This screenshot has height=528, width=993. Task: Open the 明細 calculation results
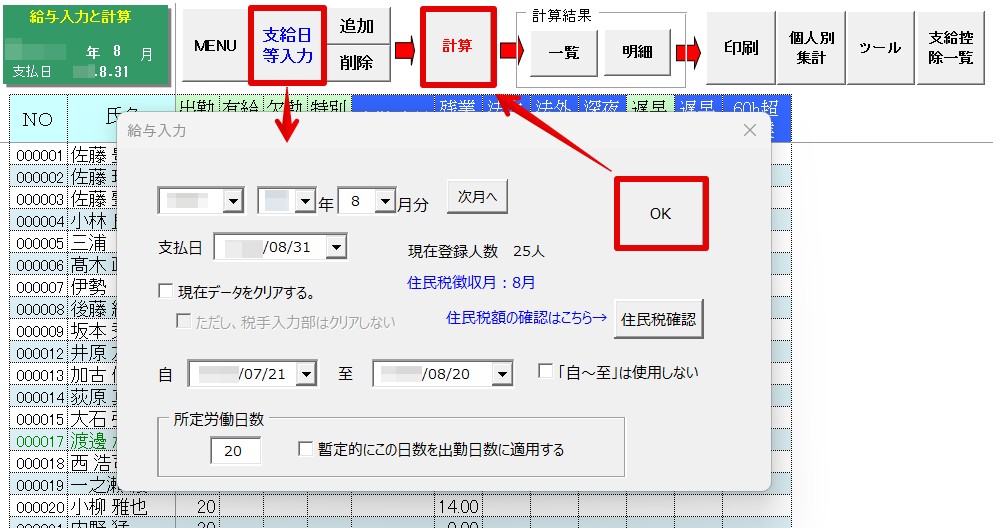[637, 52]
